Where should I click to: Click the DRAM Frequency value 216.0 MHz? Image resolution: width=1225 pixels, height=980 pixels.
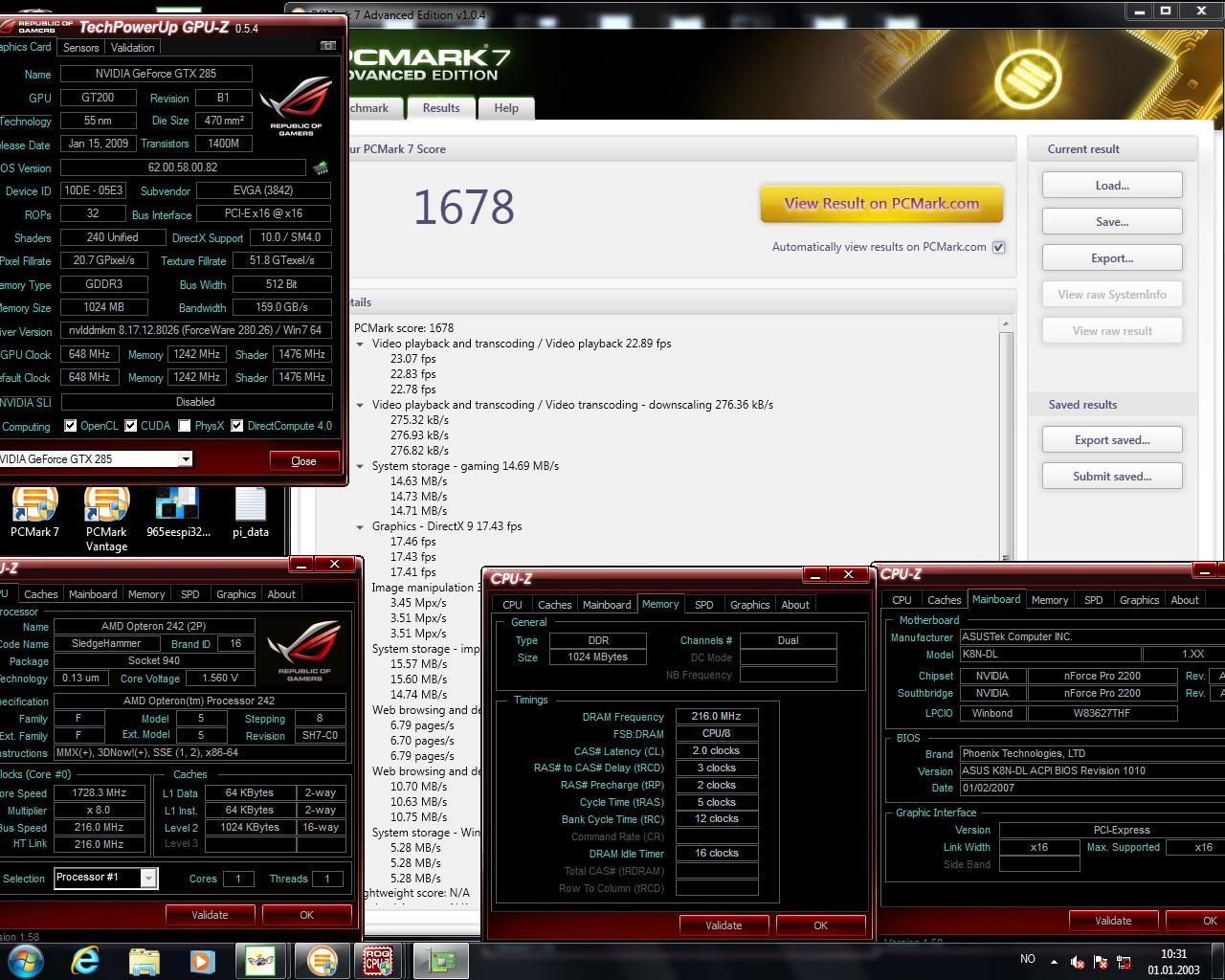pos(717,716)
